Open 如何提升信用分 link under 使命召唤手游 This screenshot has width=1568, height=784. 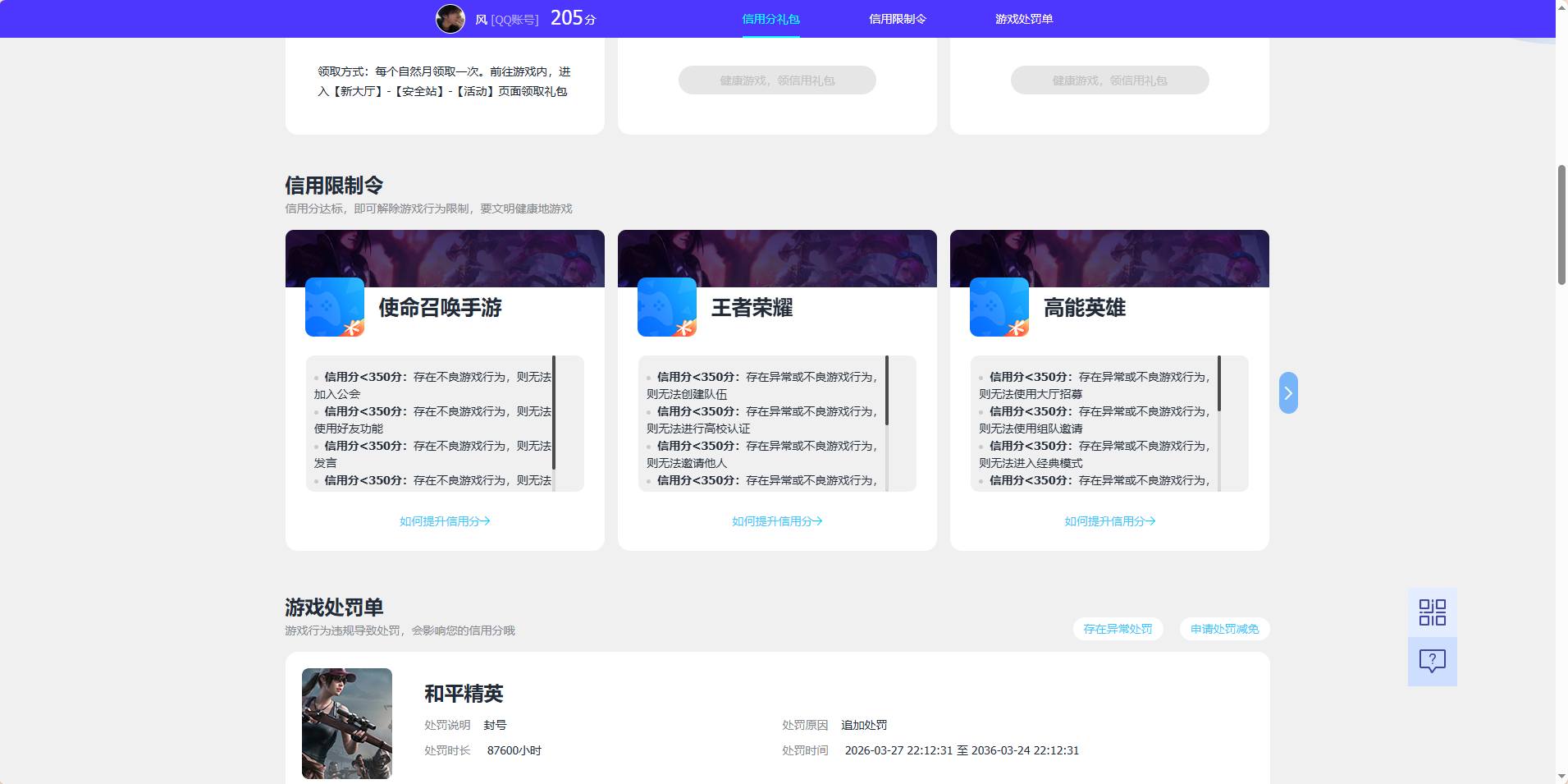point(445,521)
